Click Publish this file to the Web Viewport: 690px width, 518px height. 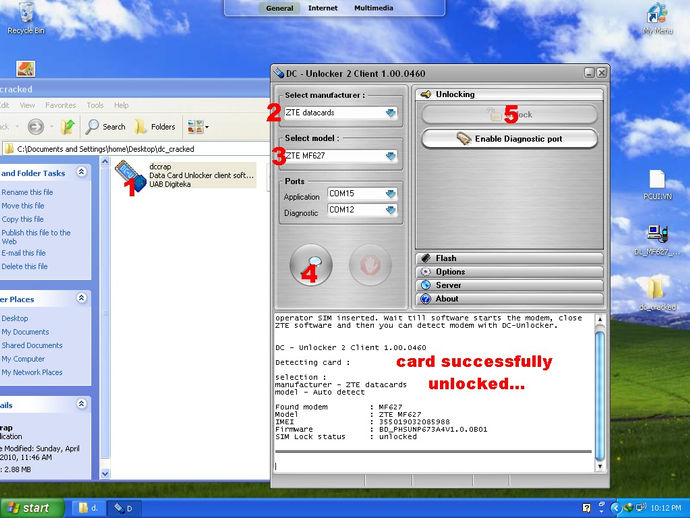[x=36, y=237]
